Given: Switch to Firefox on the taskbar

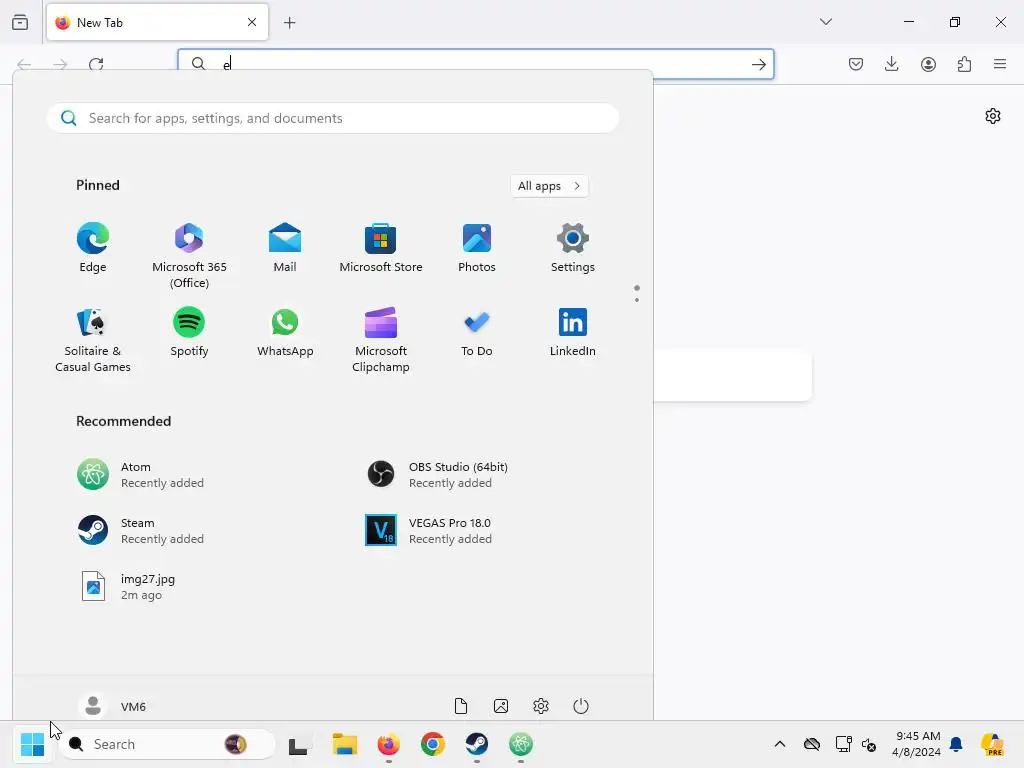Looking at the screenshot, I should pyautogui.click(x=389, y=744).
